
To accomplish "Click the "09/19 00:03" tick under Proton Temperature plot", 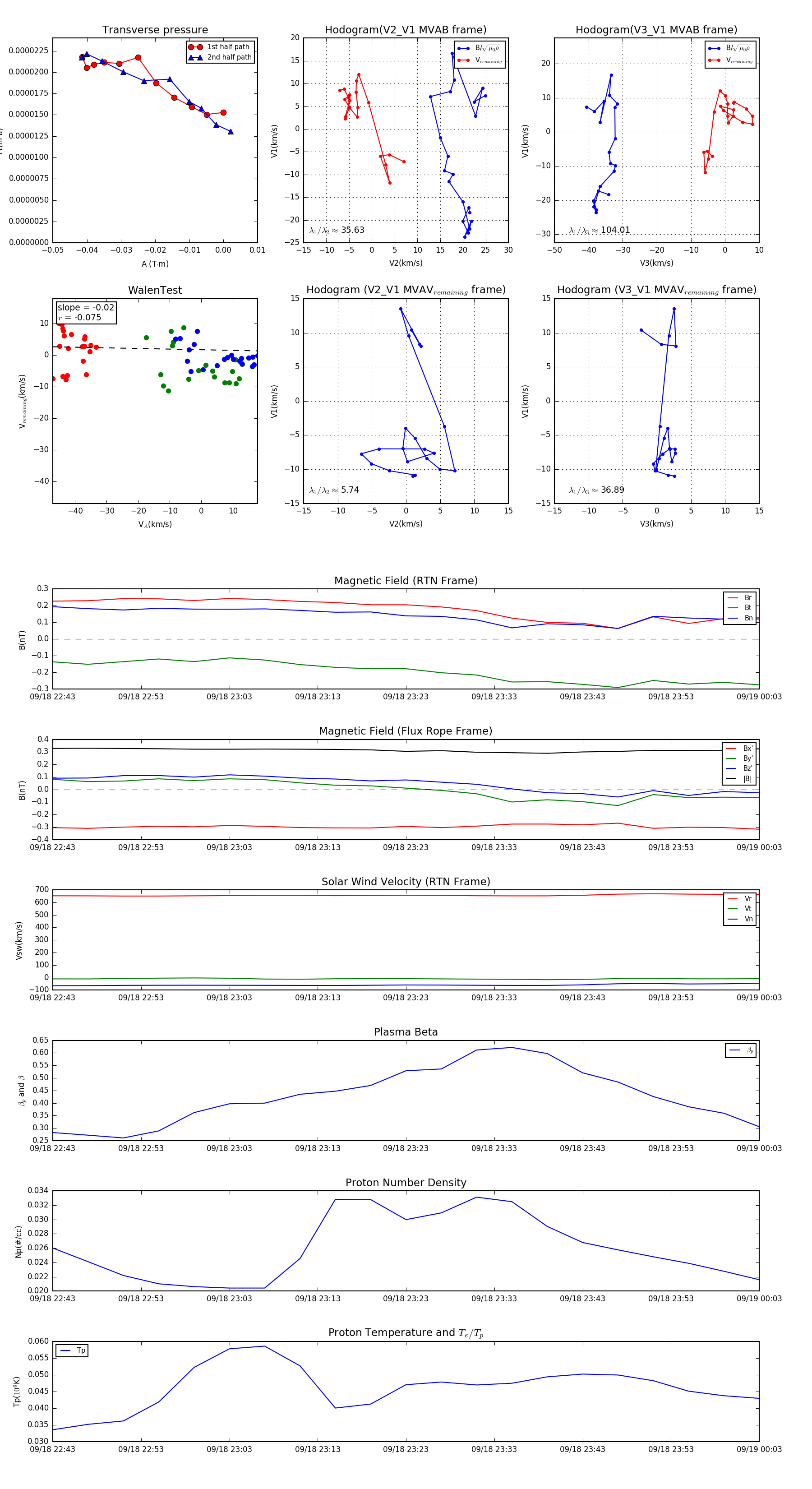I will [759, 1449].
